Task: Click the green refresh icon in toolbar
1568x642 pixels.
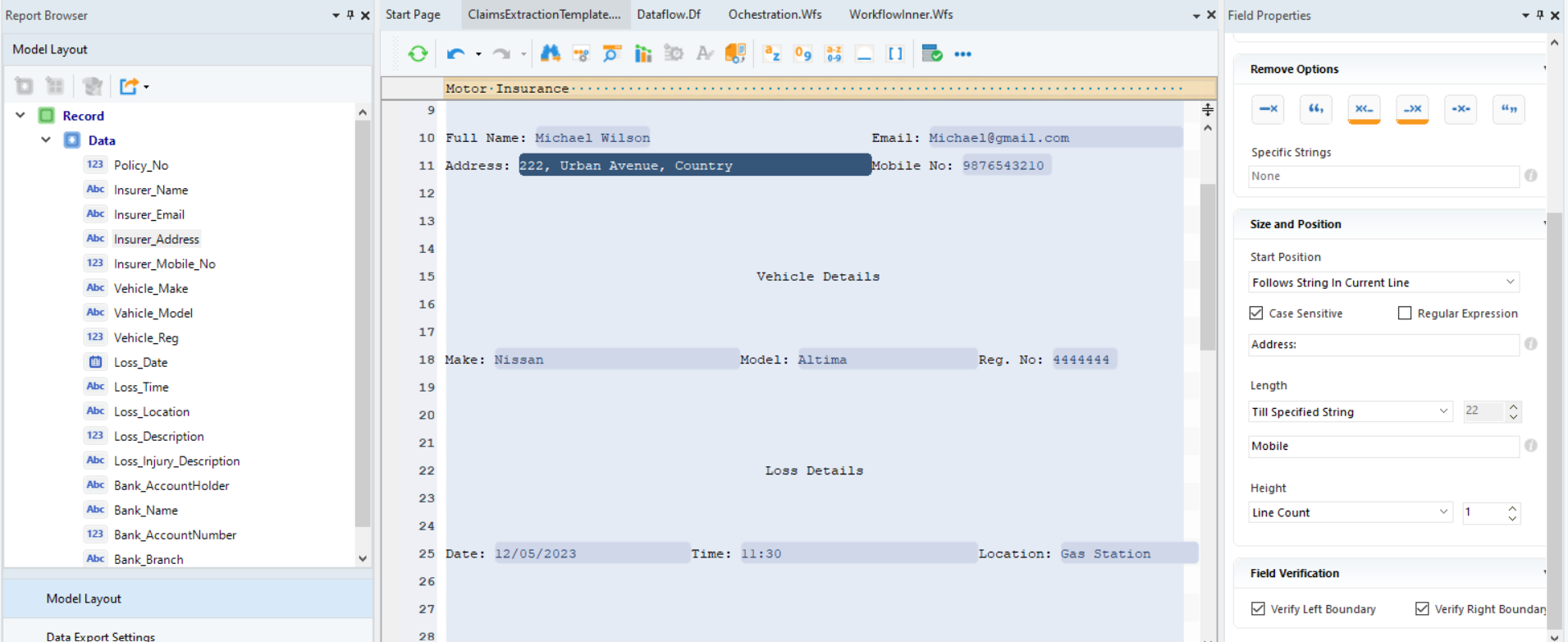Action: point(418,54)
